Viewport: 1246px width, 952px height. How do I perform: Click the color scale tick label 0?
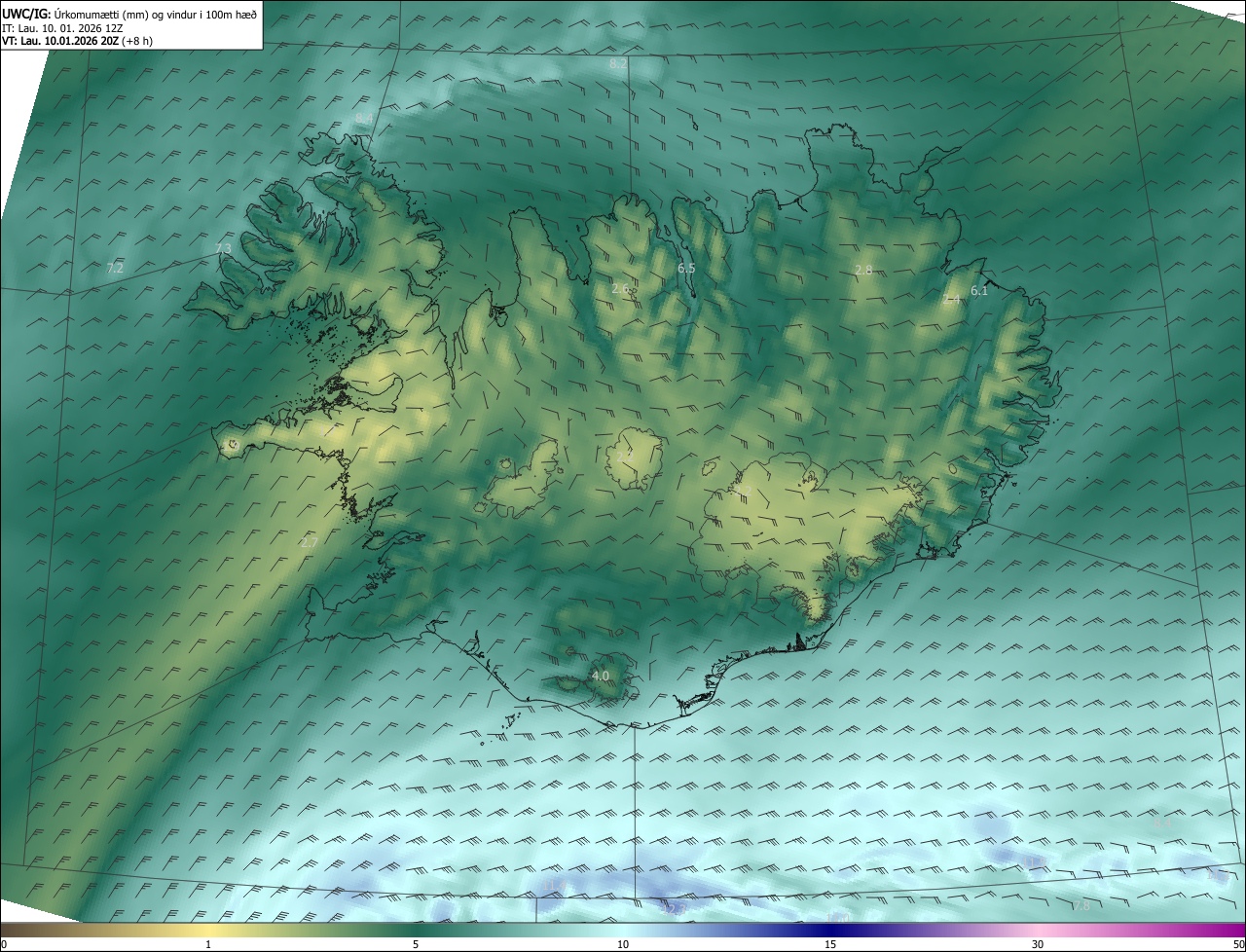(x=4, y=945)
